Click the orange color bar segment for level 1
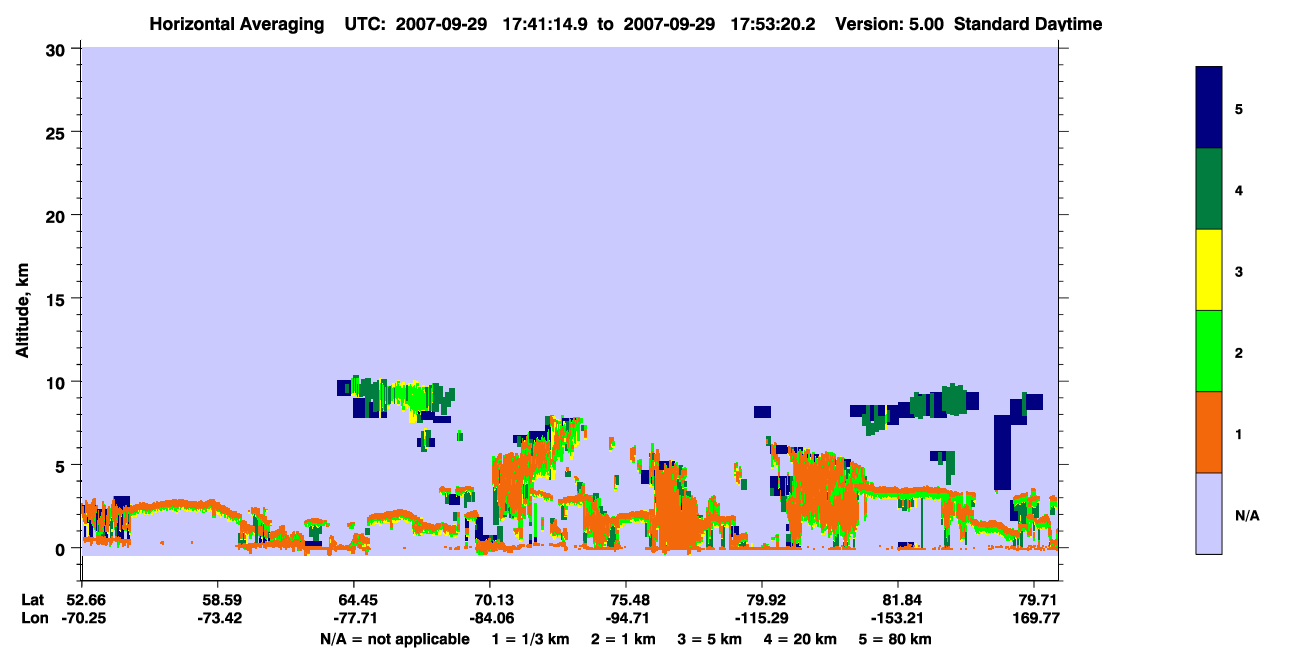Viewport: 1300px width, 667px height. [x=1209, y=432]
